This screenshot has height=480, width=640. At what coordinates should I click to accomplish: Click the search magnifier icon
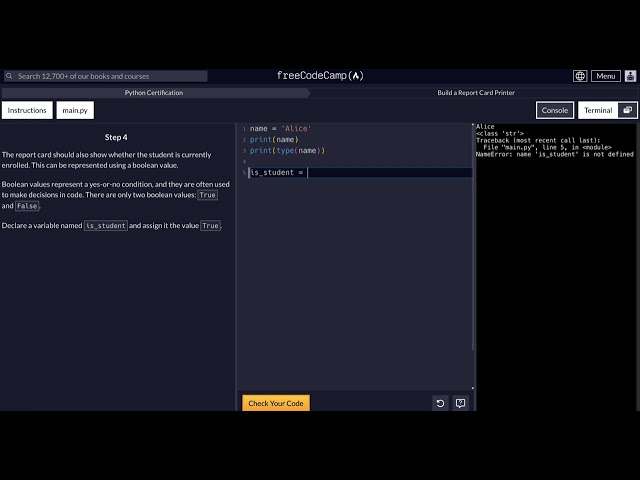pyautogui.click(x=9, y=76)
